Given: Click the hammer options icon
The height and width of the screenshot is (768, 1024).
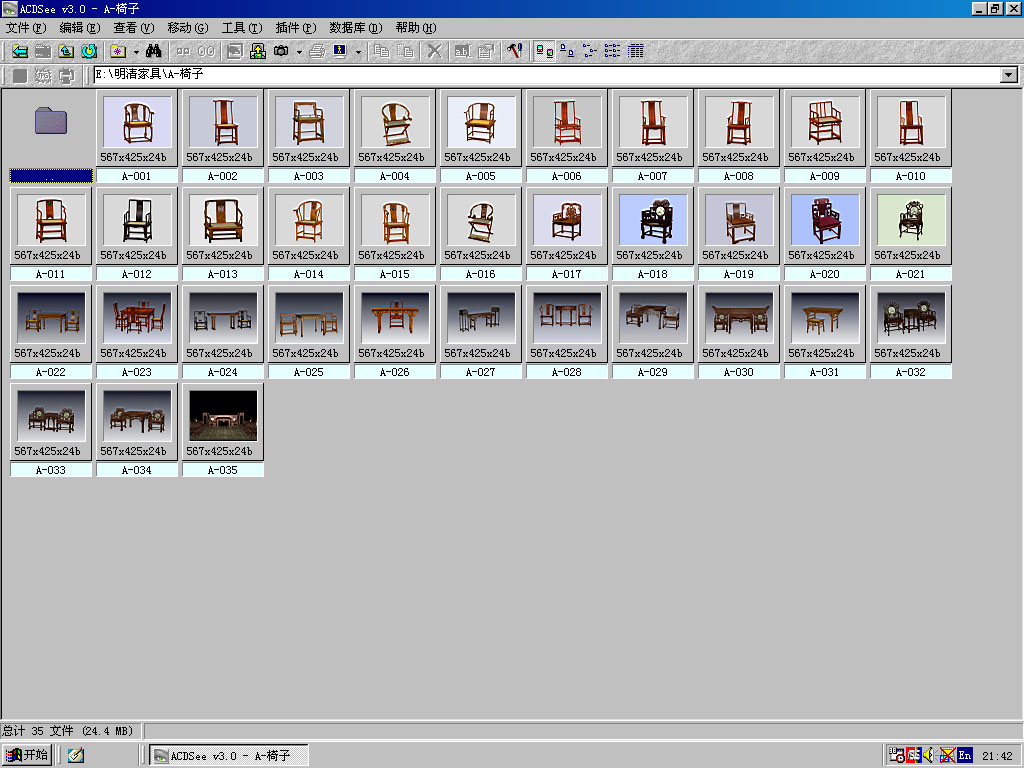Looking at the screenshot, I should coord(514,51).
